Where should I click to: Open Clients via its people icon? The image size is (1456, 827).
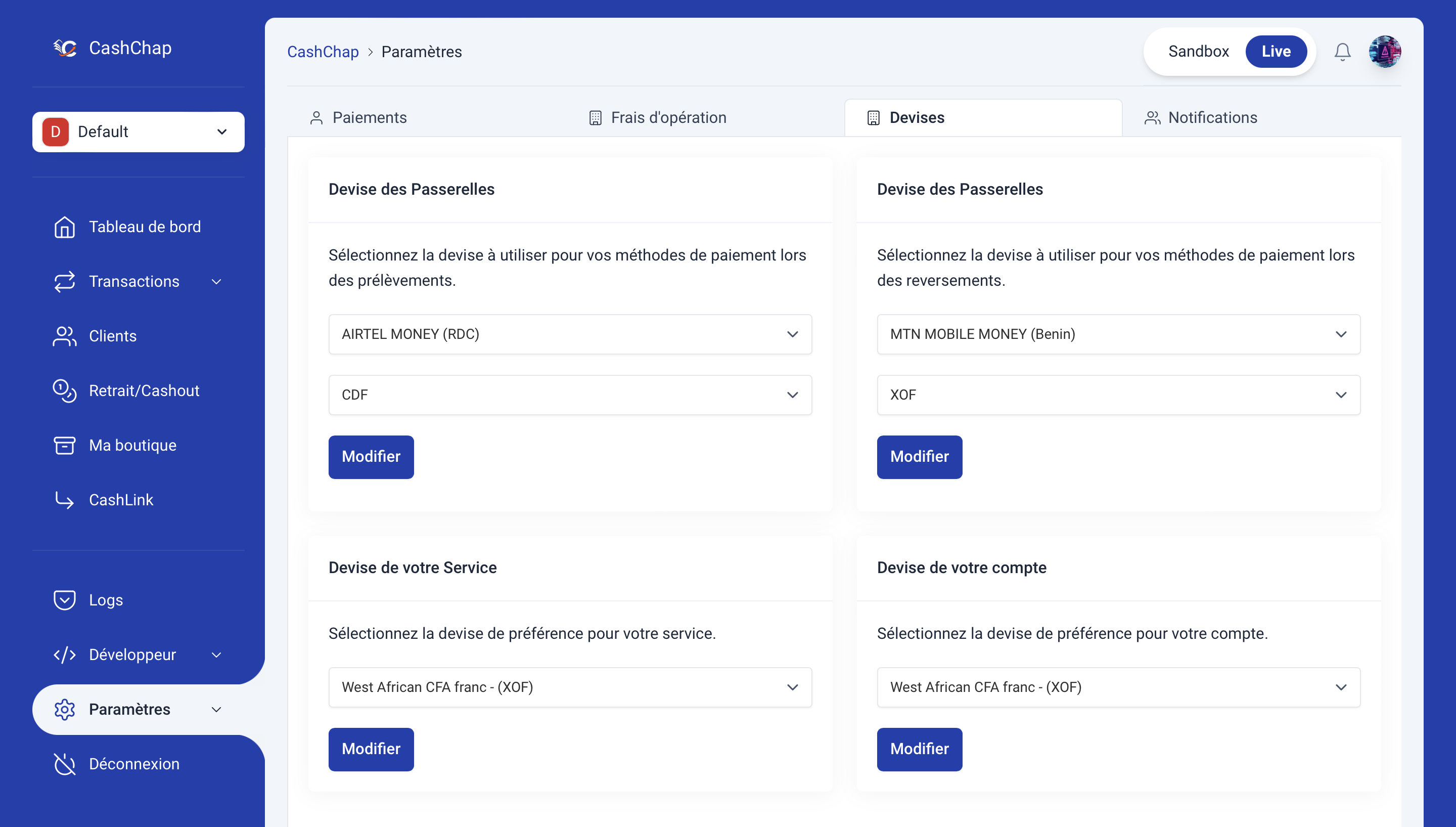pos(64,336)
